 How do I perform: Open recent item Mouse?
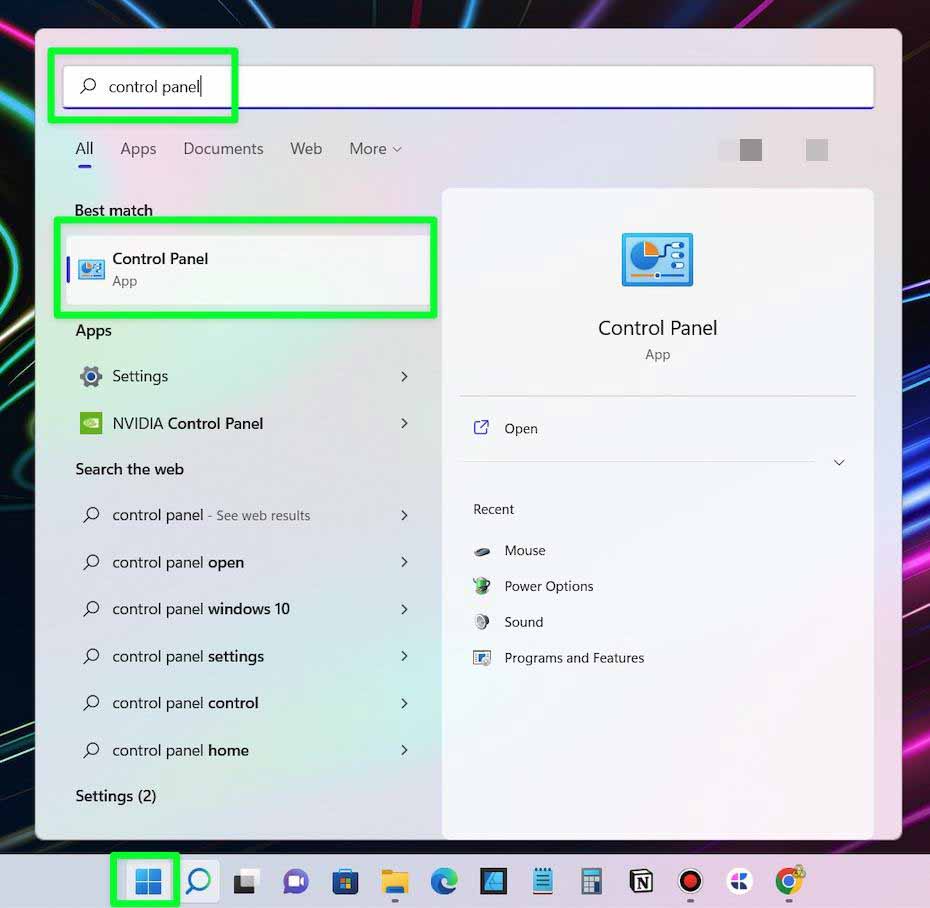click(525, 550)
